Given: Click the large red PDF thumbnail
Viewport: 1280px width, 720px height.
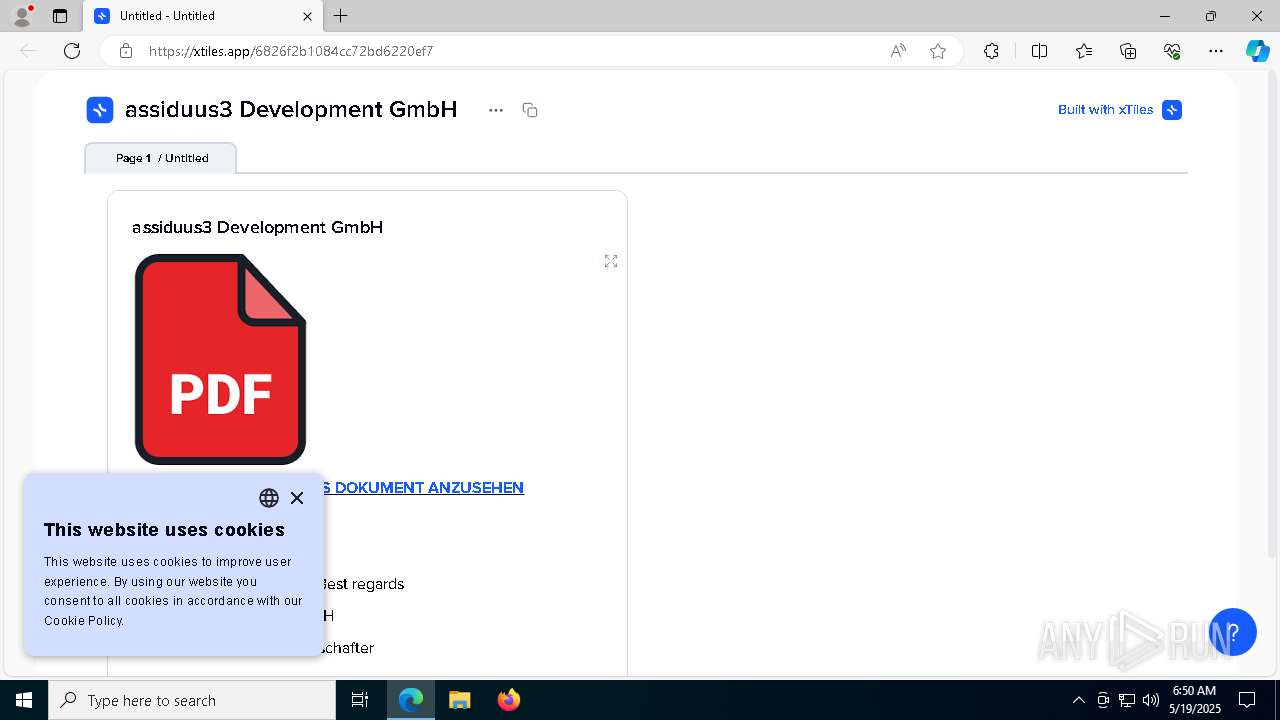Looking at the screenshot, I should click(220, 359).
